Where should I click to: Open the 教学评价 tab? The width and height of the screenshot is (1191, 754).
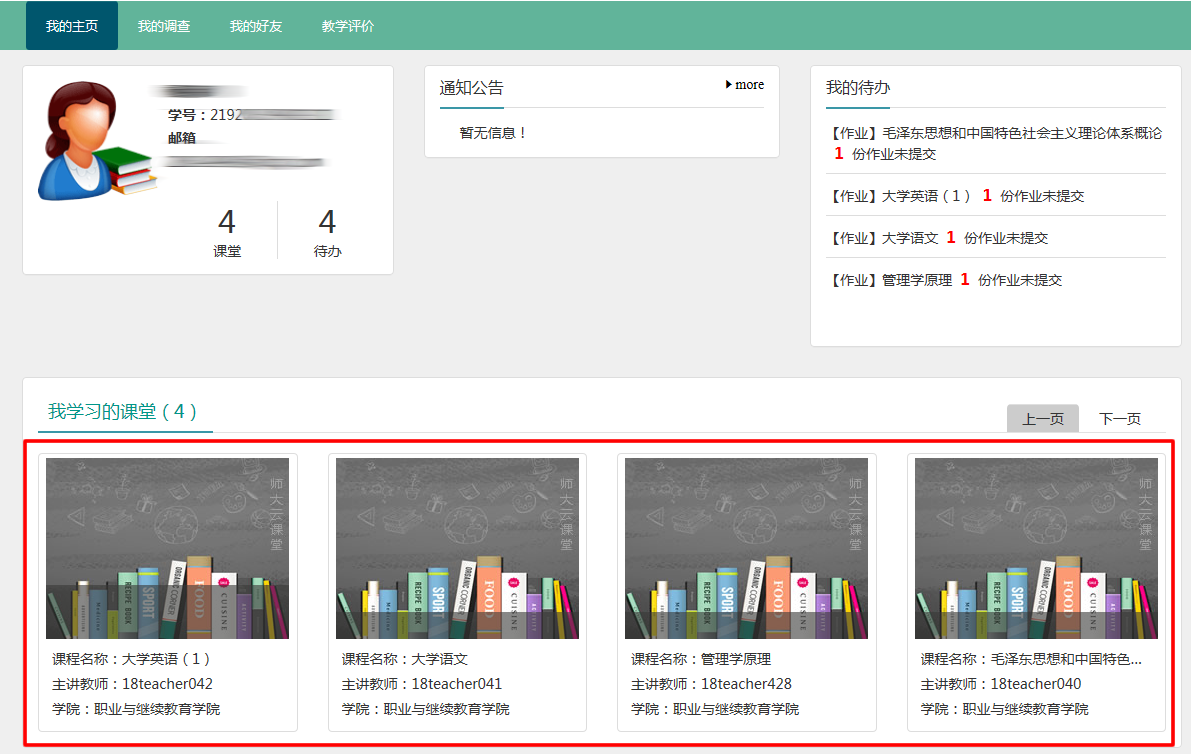coord(348,26)
